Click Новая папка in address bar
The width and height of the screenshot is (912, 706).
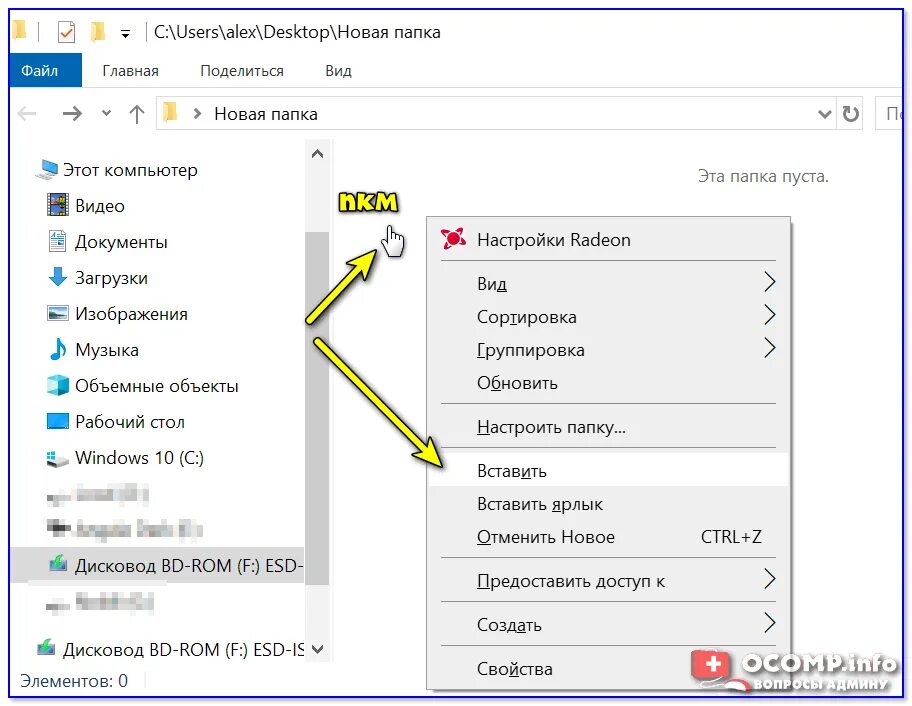click(x=266, y=114)
